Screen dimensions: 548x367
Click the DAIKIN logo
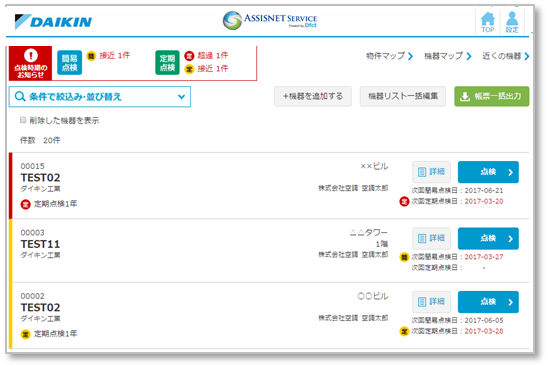53,22
